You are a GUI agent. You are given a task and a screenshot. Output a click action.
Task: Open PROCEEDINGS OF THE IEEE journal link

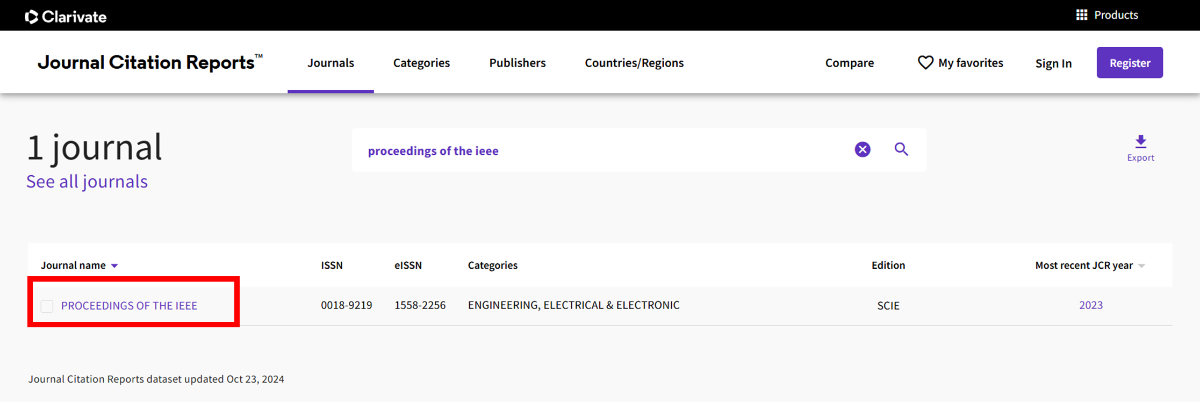pyautogui.click(x=129, y=306)
